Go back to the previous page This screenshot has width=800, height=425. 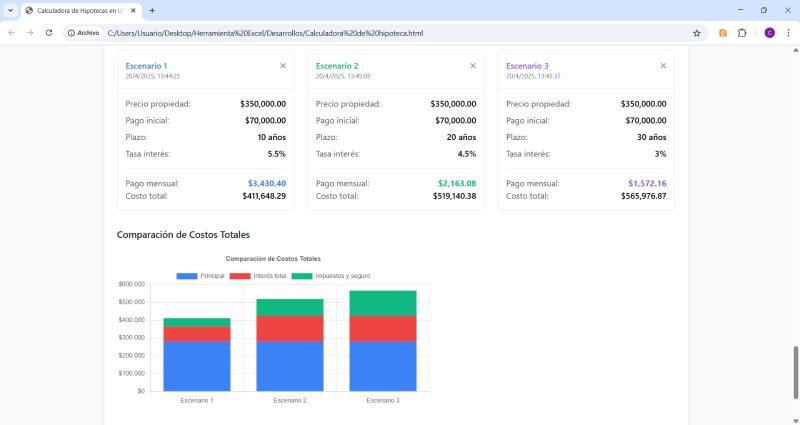pos(12,33)
